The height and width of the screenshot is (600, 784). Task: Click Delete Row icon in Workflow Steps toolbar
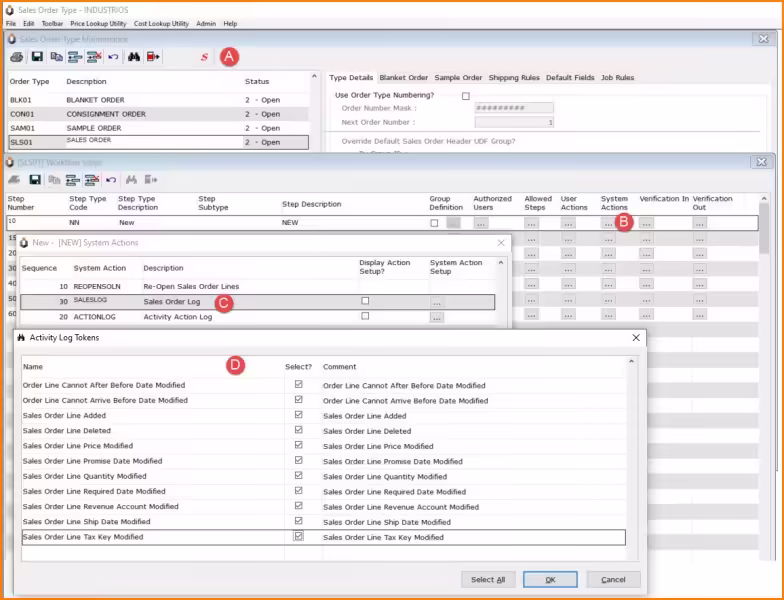pyautogui.click(x=92, y=180)
